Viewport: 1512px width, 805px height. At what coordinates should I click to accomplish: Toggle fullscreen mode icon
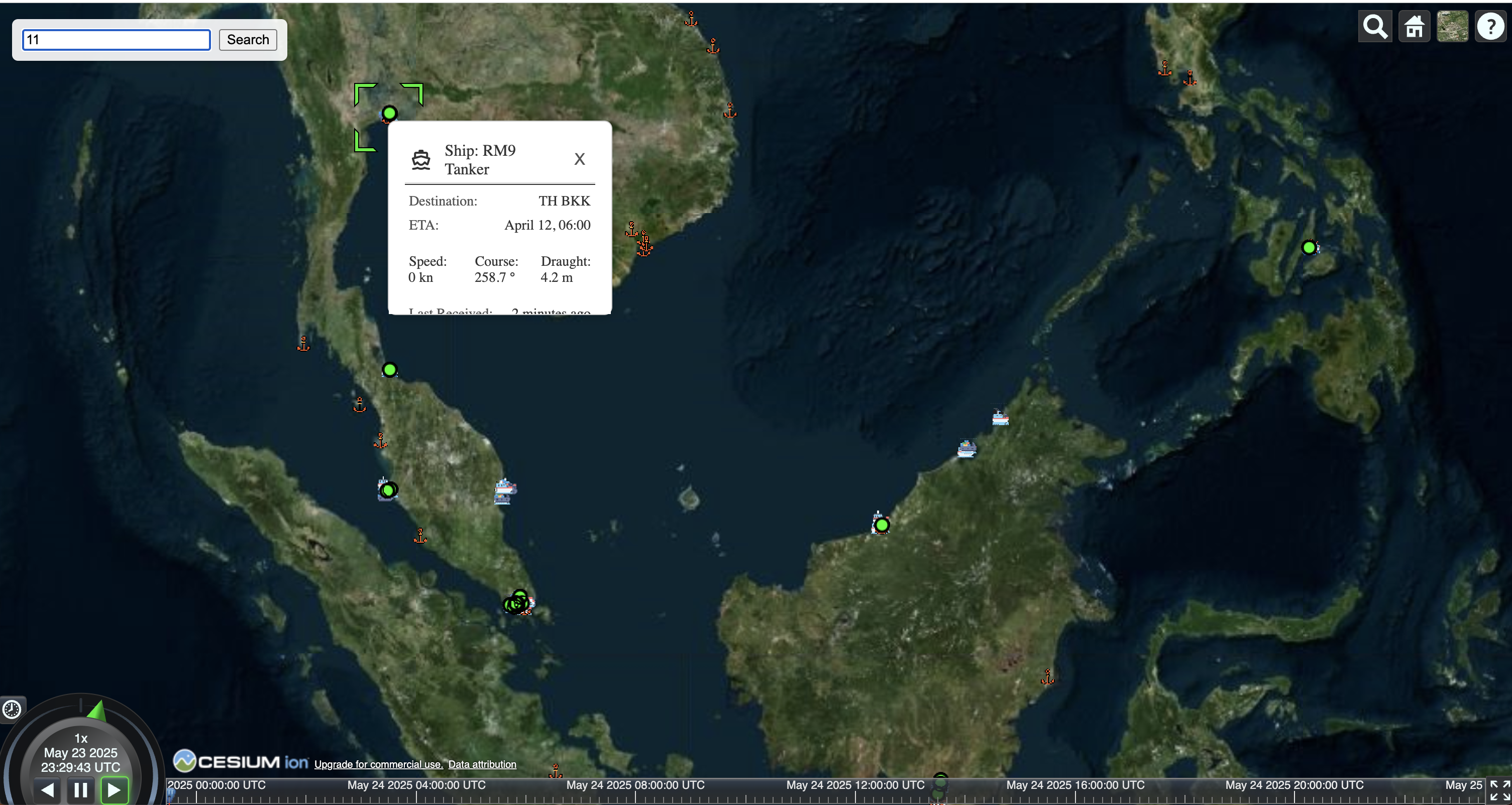[x=1499, y=791]
